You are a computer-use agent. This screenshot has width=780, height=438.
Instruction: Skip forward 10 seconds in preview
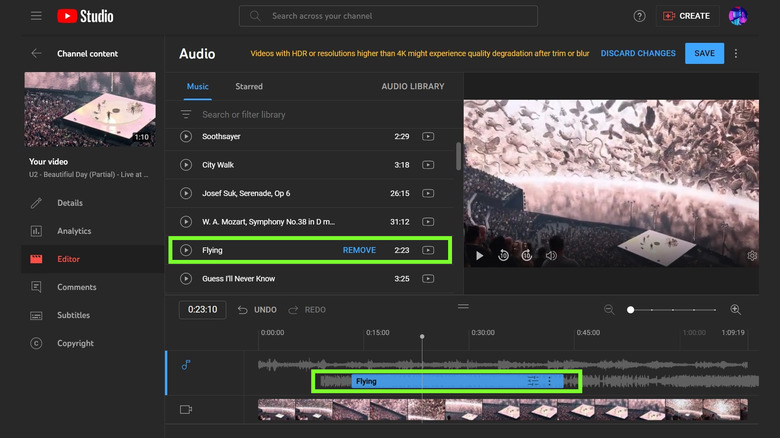coord(527,255)
